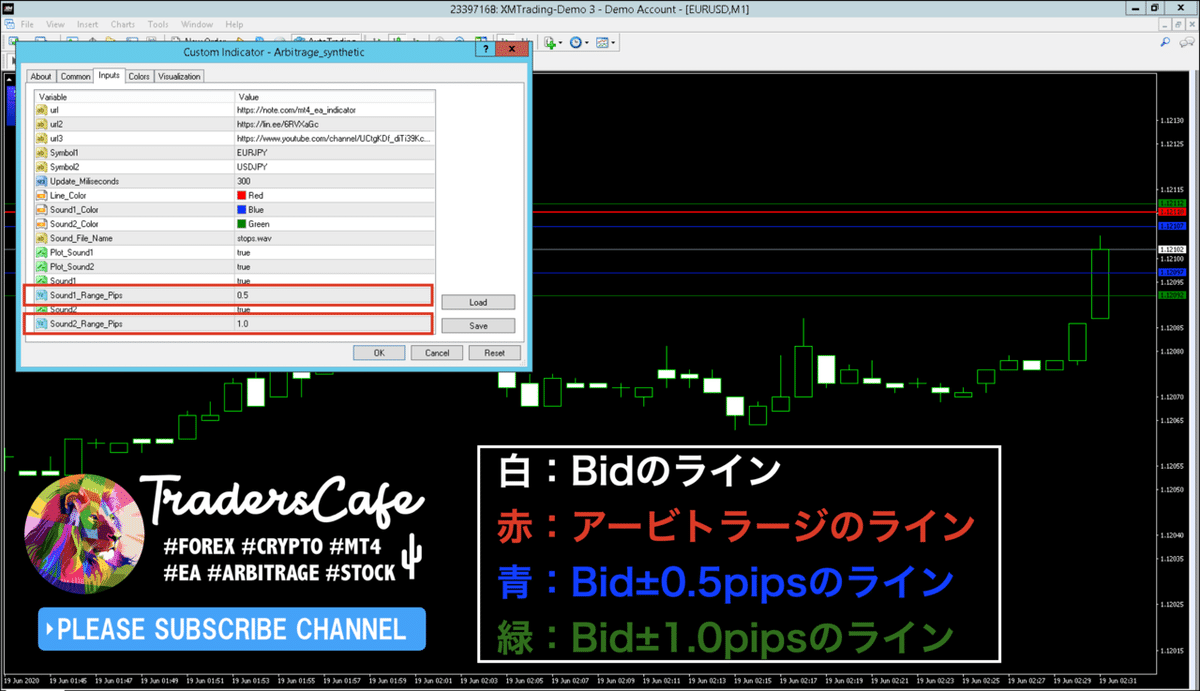Open the Visualization tab
This screenshot has width=1200, height=691.
coord(179,76)
